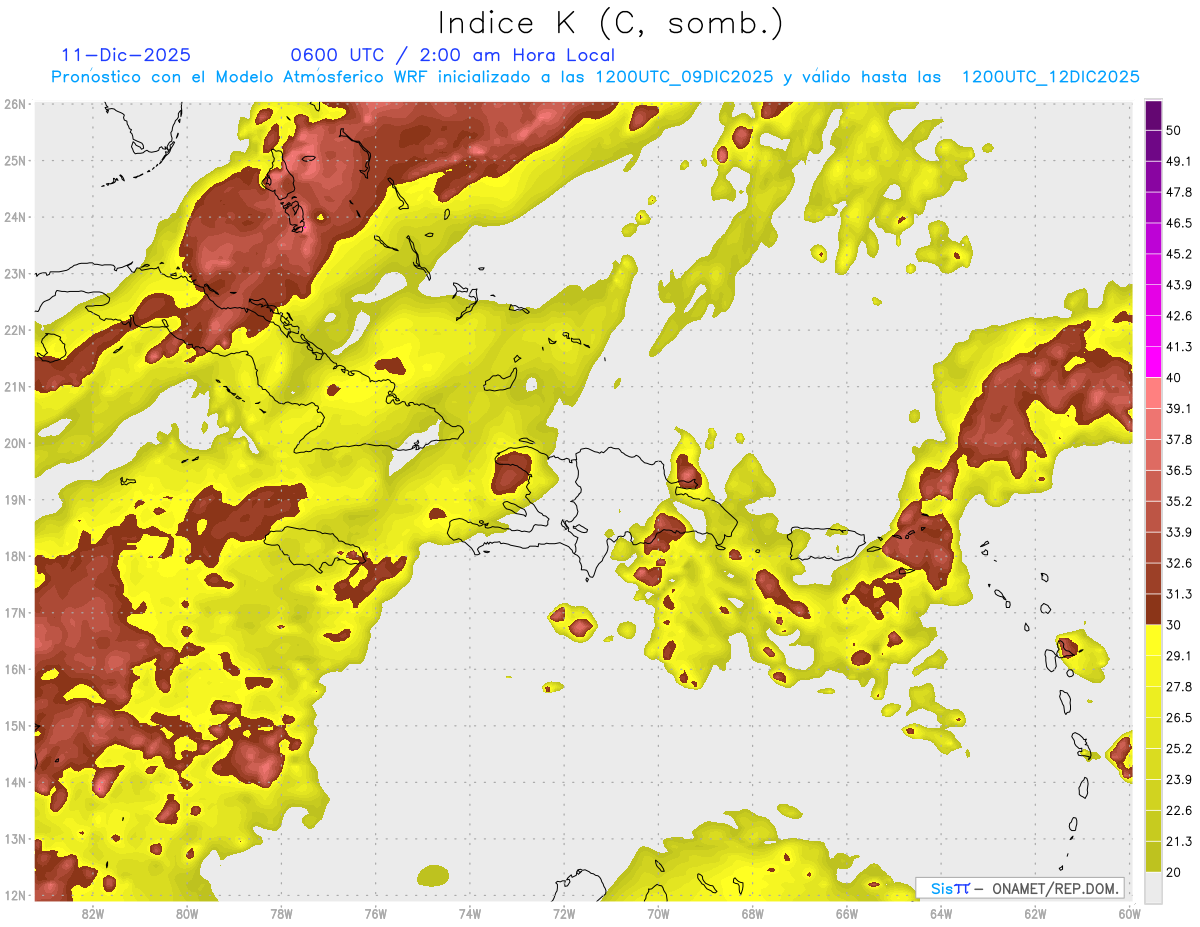1200x927 pixels.
Task: Click the longitude axis label "80W"
Action: 186,914
